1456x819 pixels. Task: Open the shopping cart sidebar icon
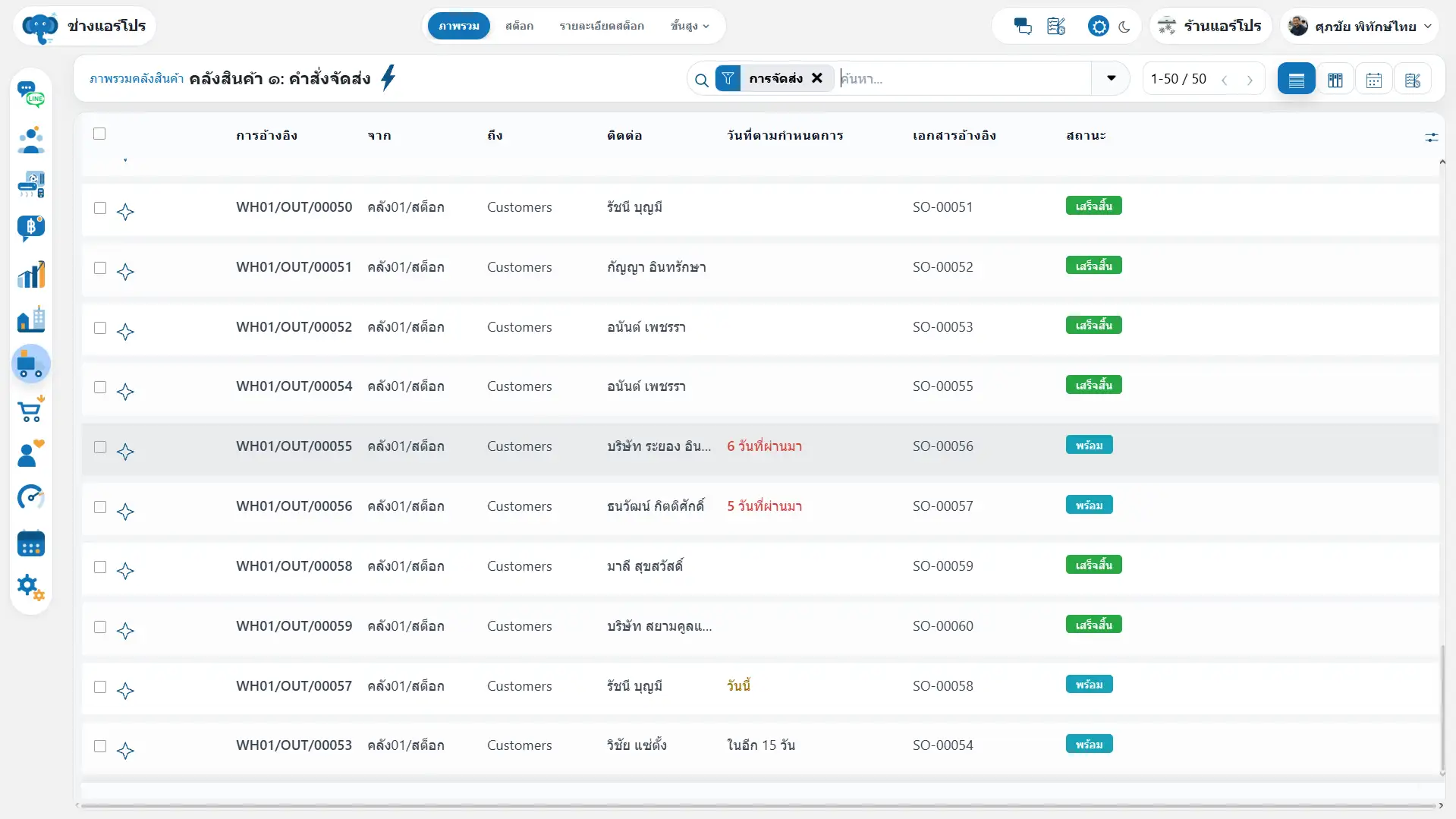click(x=31, y=410)
